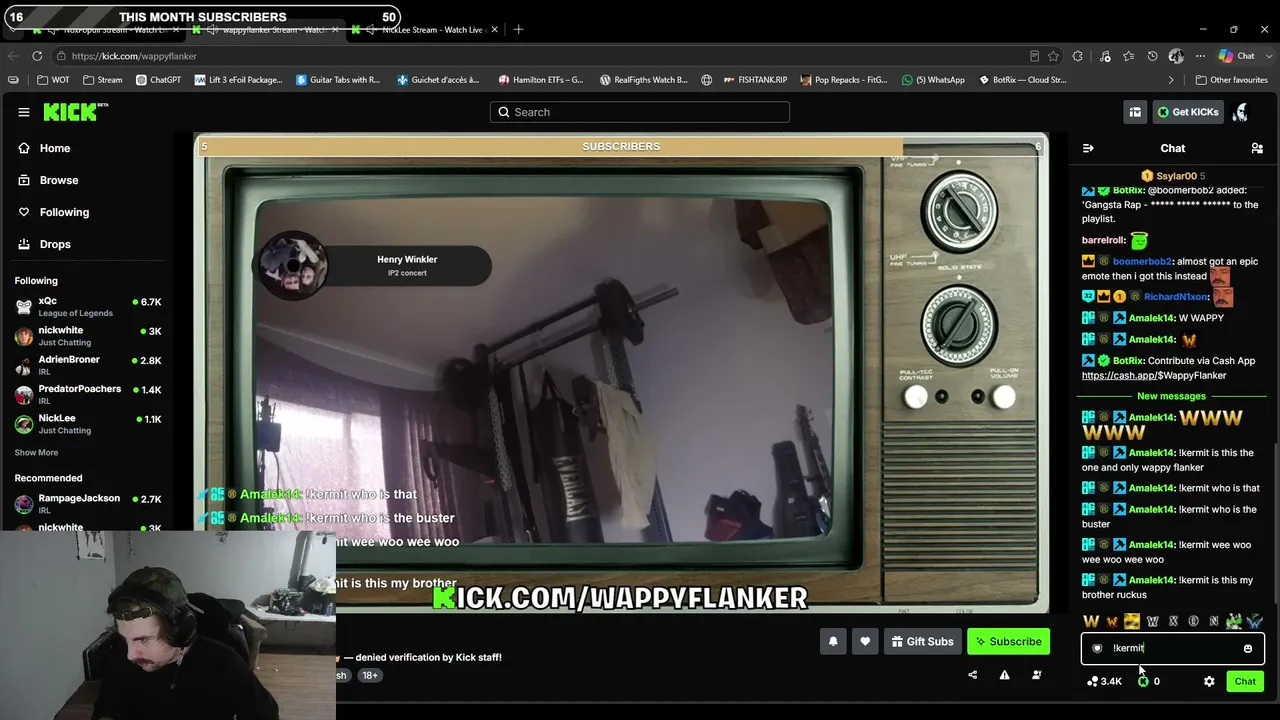Go to the KICK logo homepage

[76, 112]
